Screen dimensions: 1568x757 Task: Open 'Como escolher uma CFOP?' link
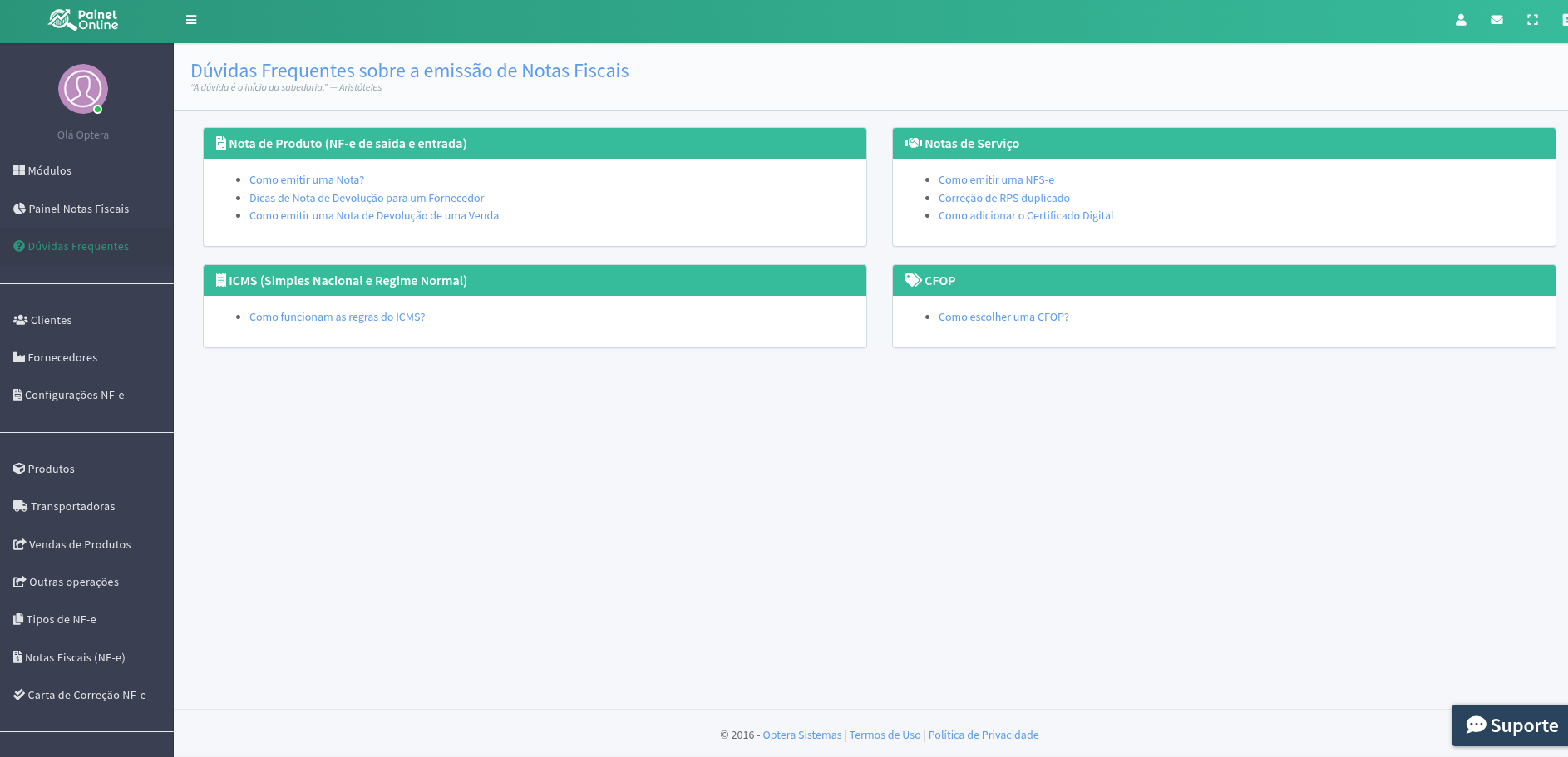tap(1003, 317)
